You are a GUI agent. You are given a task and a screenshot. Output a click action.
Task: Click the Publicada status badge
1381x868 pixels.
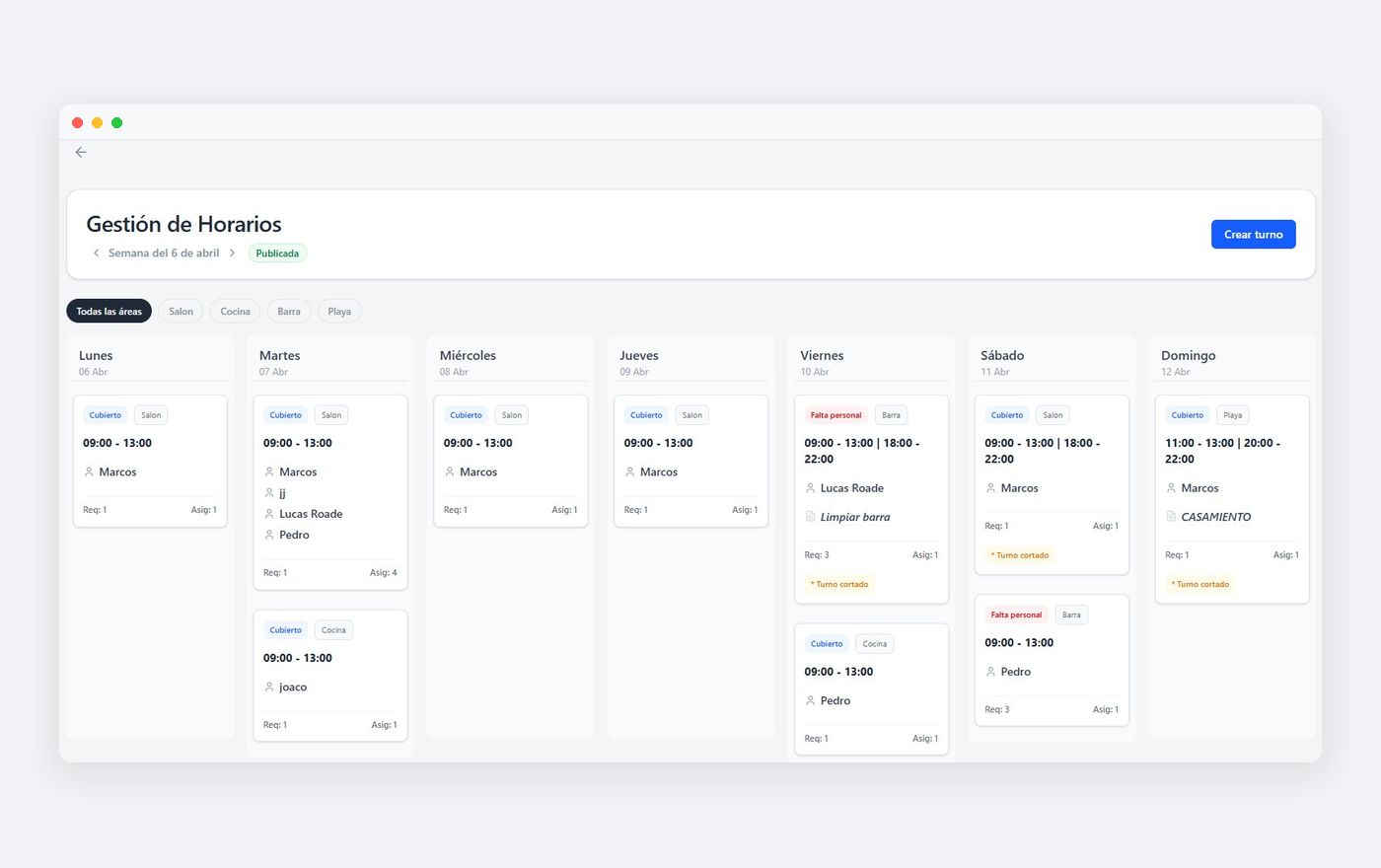tap(277, 253)
